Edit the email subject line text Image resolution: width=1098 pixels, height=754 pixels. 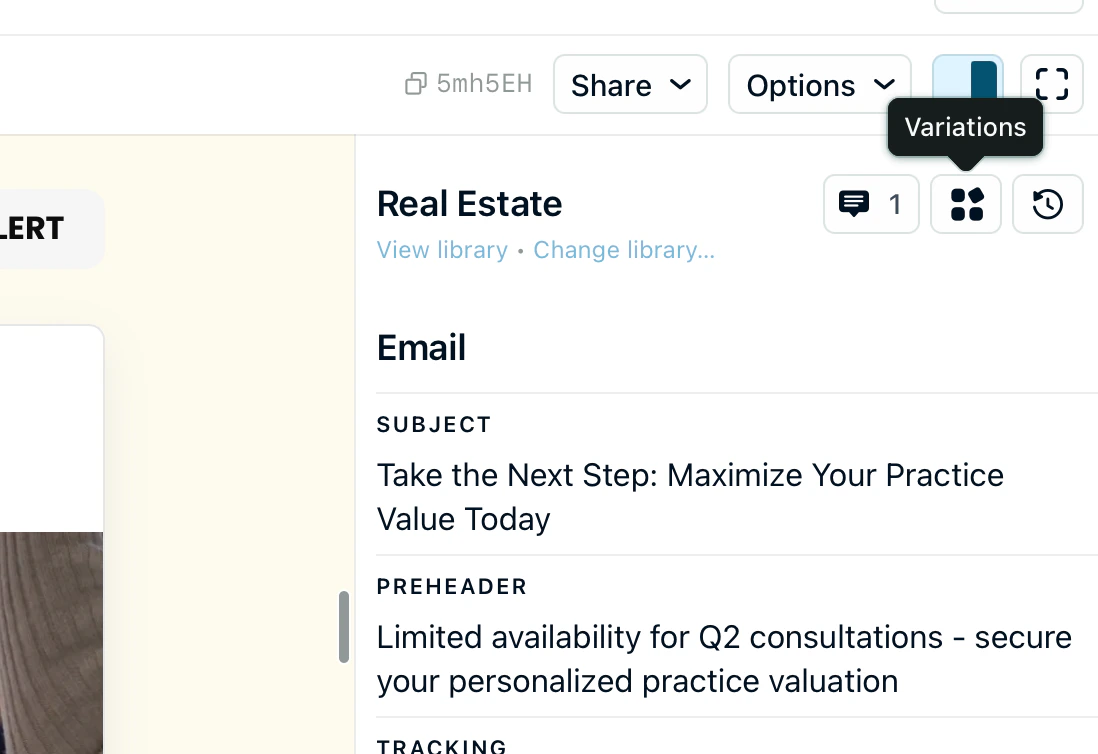click(x=690, y=496)
